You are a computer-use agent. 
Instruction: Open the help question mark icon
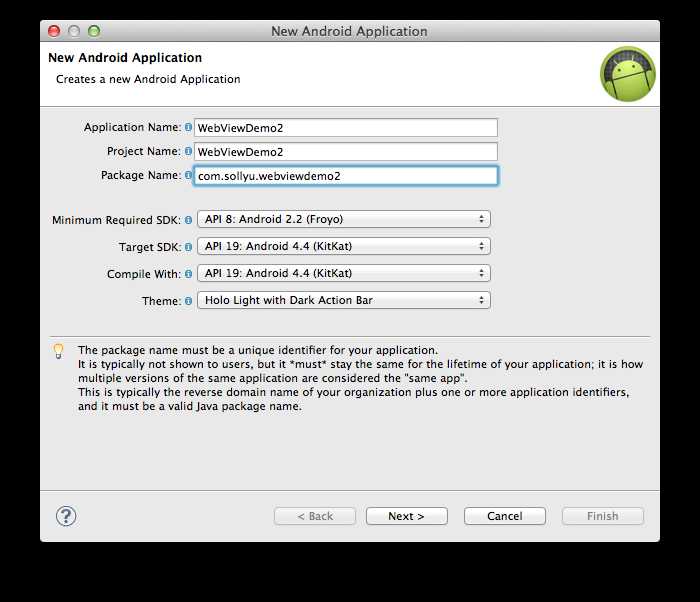click(66, 516)
